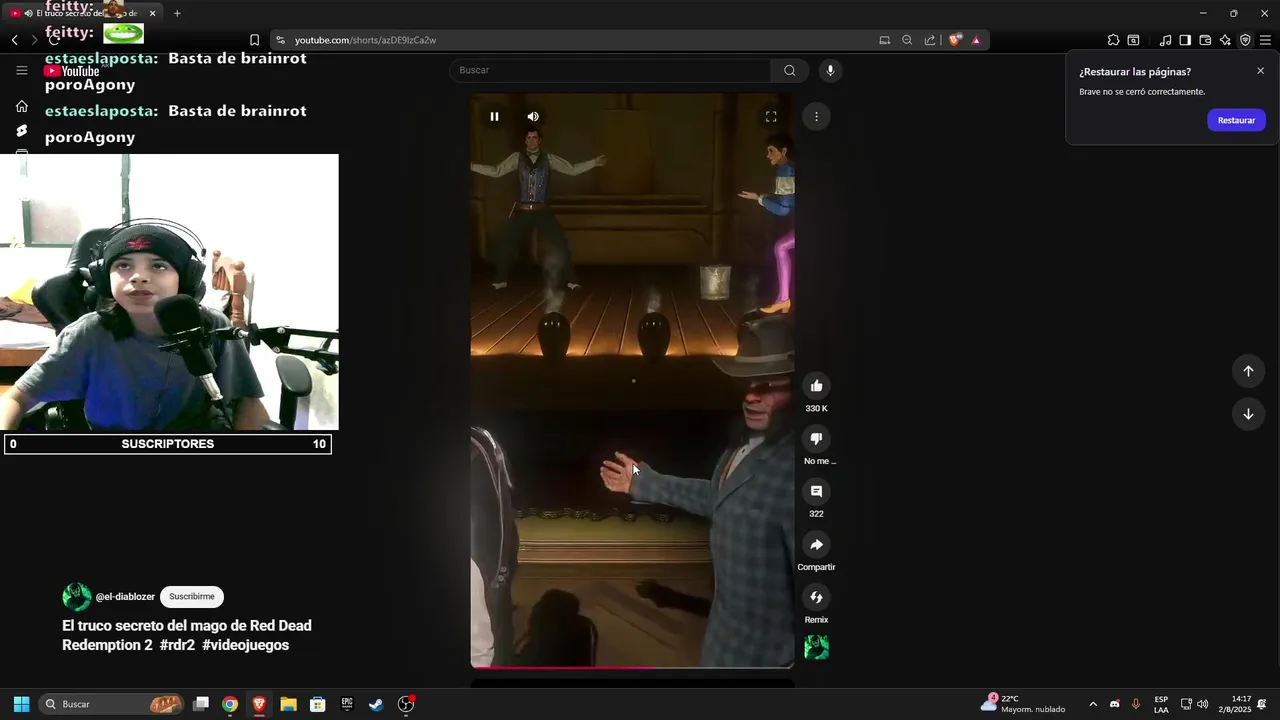Restore pages with the Restaurar button

coord(1236,120)
